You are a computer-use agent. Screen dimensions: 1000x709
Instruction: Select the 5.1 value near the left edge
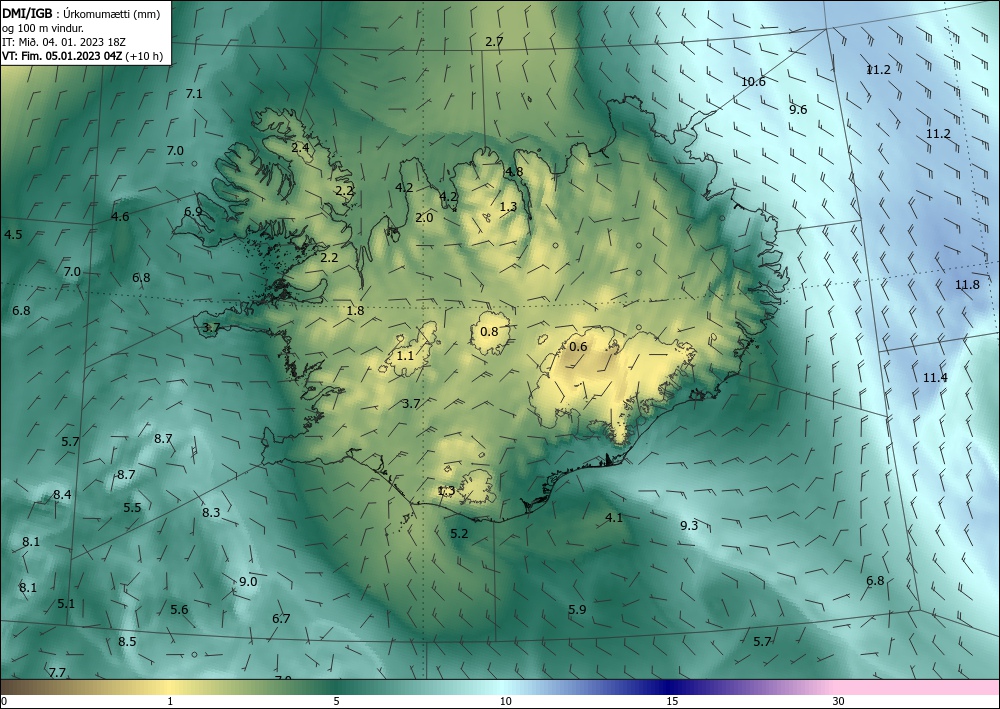pos(66,603)
